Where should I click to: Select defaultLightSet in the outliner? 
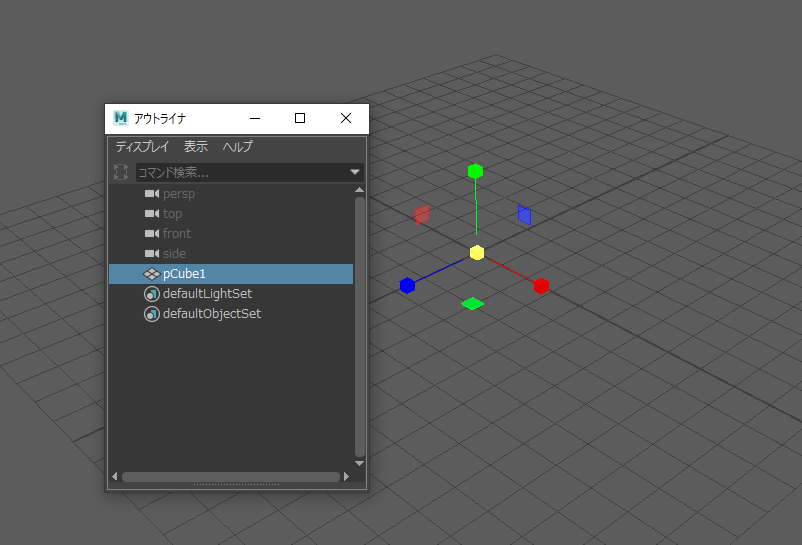231,294
